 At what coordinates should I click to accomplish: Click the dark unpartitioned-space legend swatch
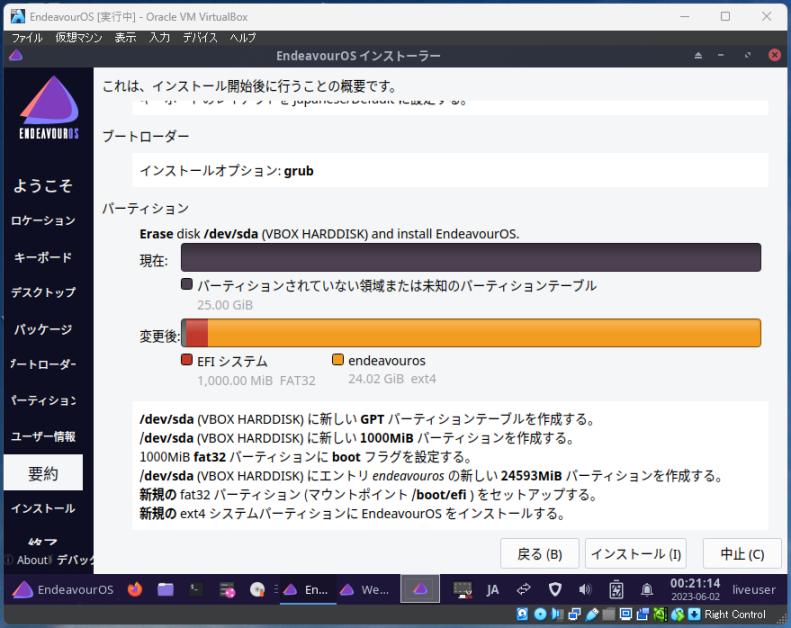click(x=187, y=284)
